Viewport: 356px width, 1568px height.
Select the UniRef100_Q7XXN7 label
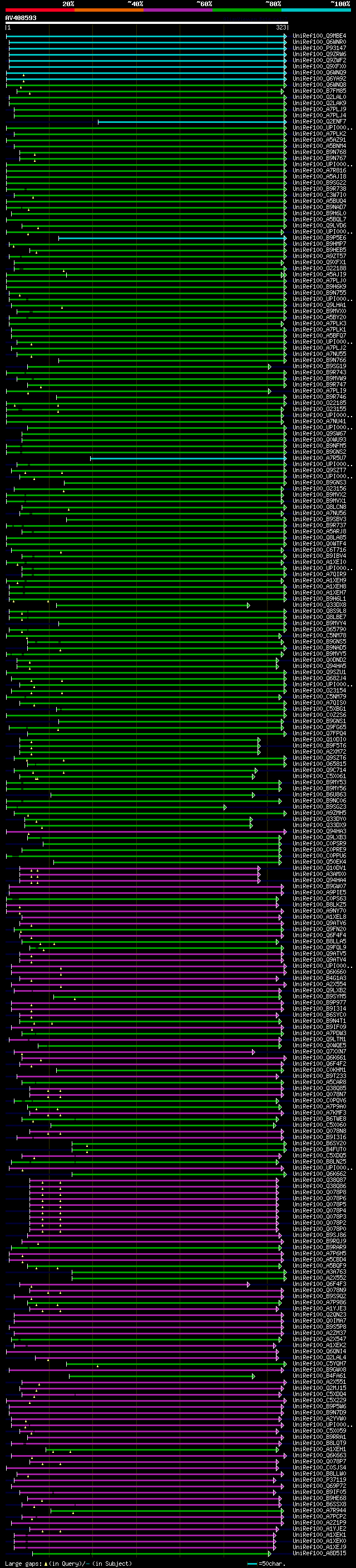pos(319,1052)
